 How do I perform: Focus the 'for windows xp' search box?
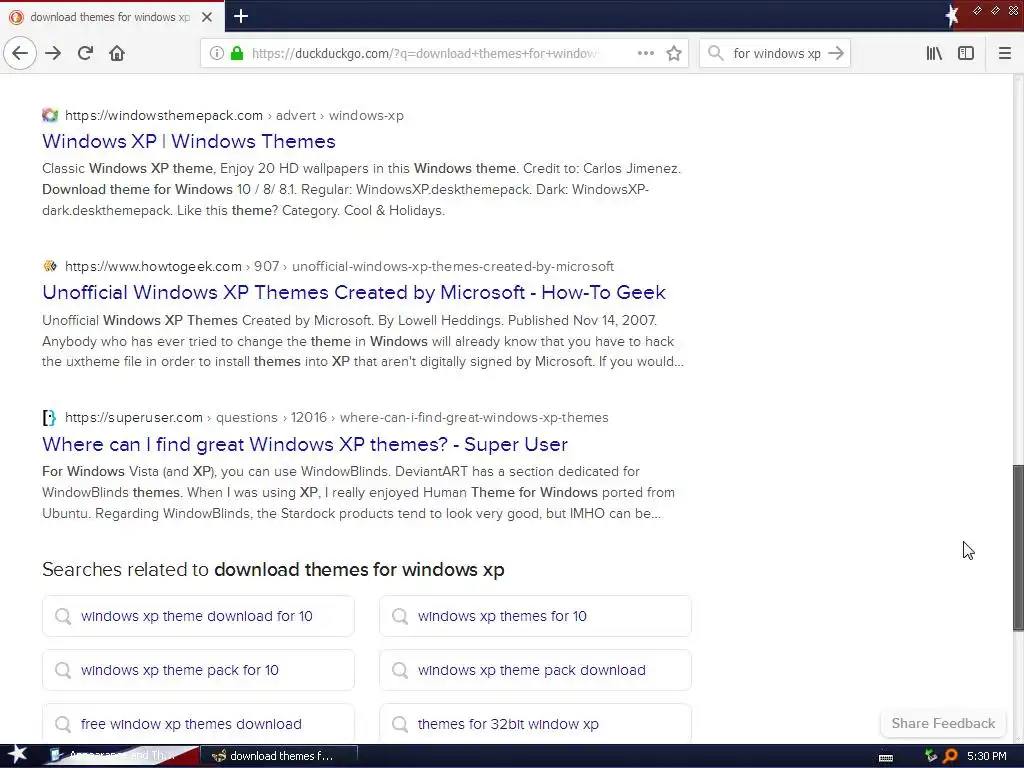pos(776,54)
